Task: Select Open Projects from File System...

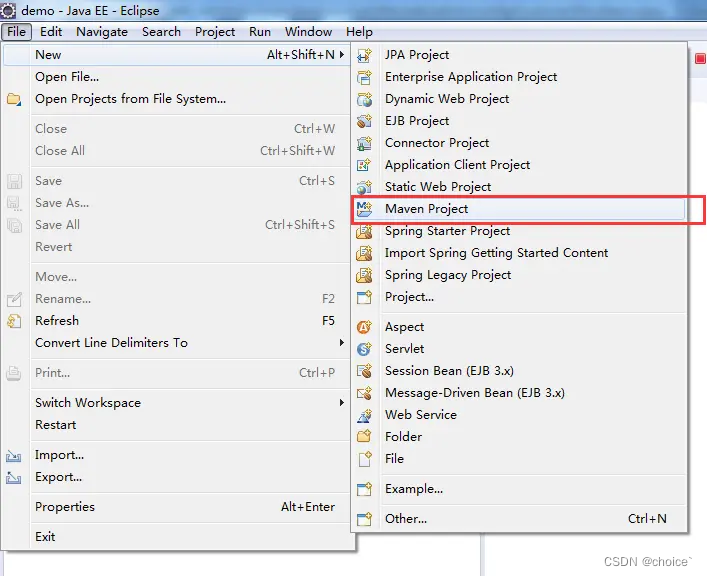Action: tap(176, 99)
